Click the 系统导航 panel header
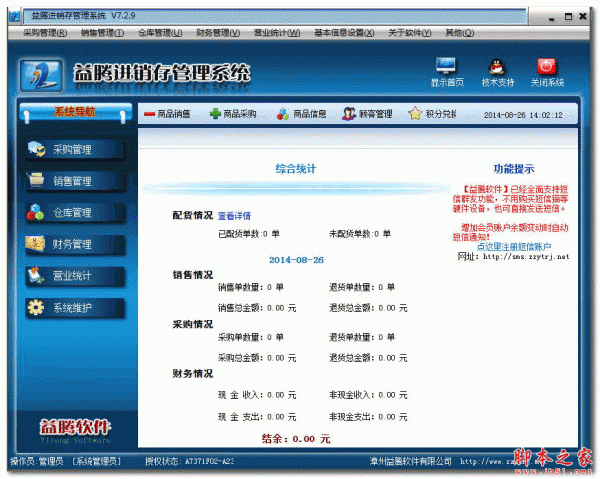This screenshot has width=600, height=479. pyautogui.click(x=75, y=112)
